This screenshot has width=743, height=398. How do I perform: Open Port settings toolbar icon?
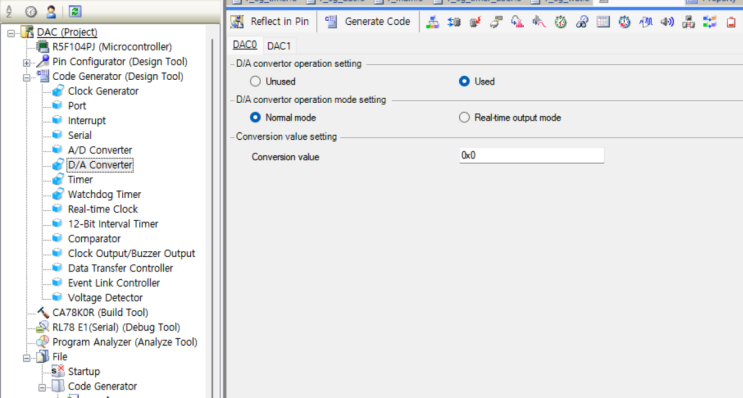(x=454, y=22)
